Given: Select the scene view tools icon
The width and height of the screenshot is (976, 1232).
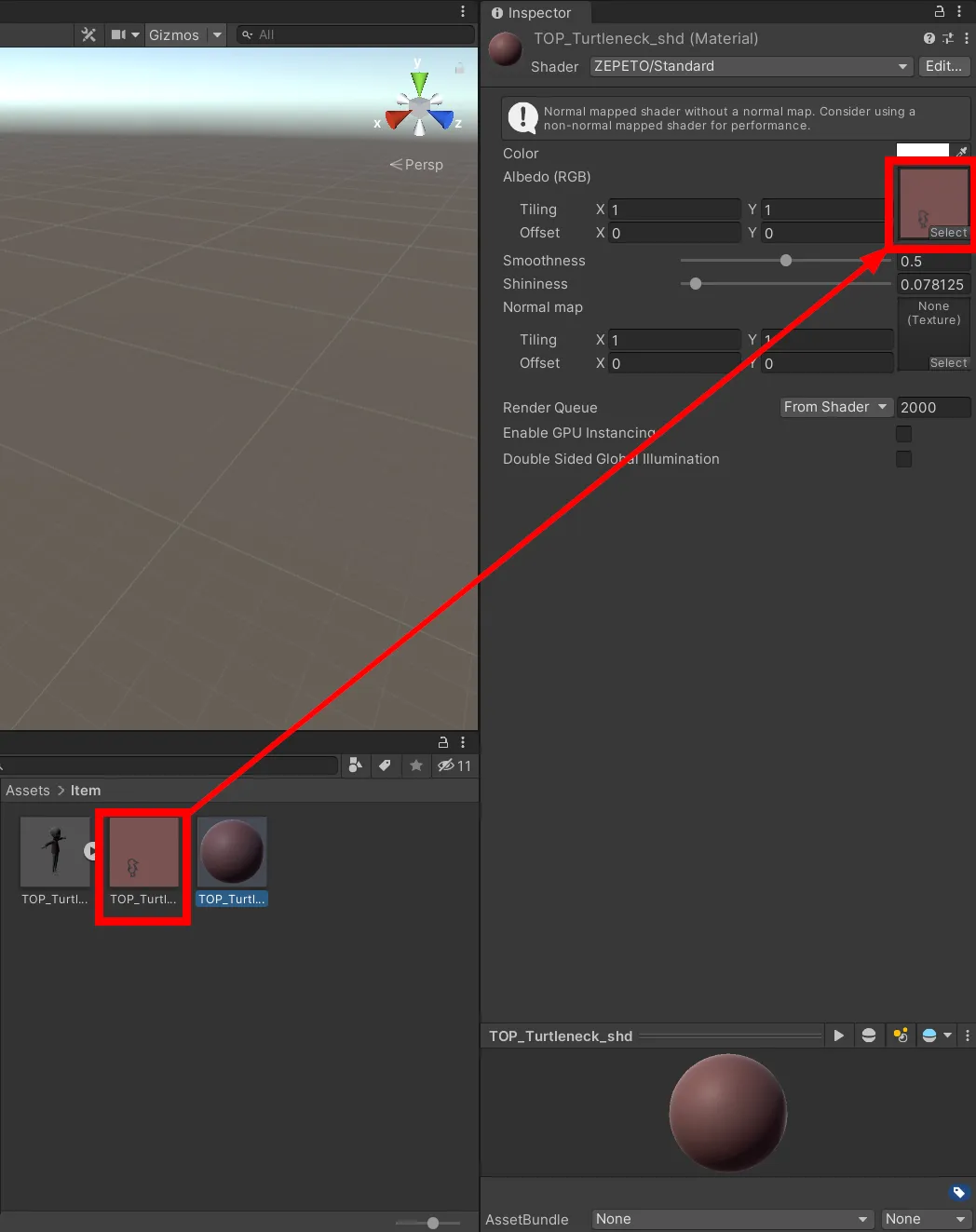Looking at the screenshot, I should (x=88, y=34).
